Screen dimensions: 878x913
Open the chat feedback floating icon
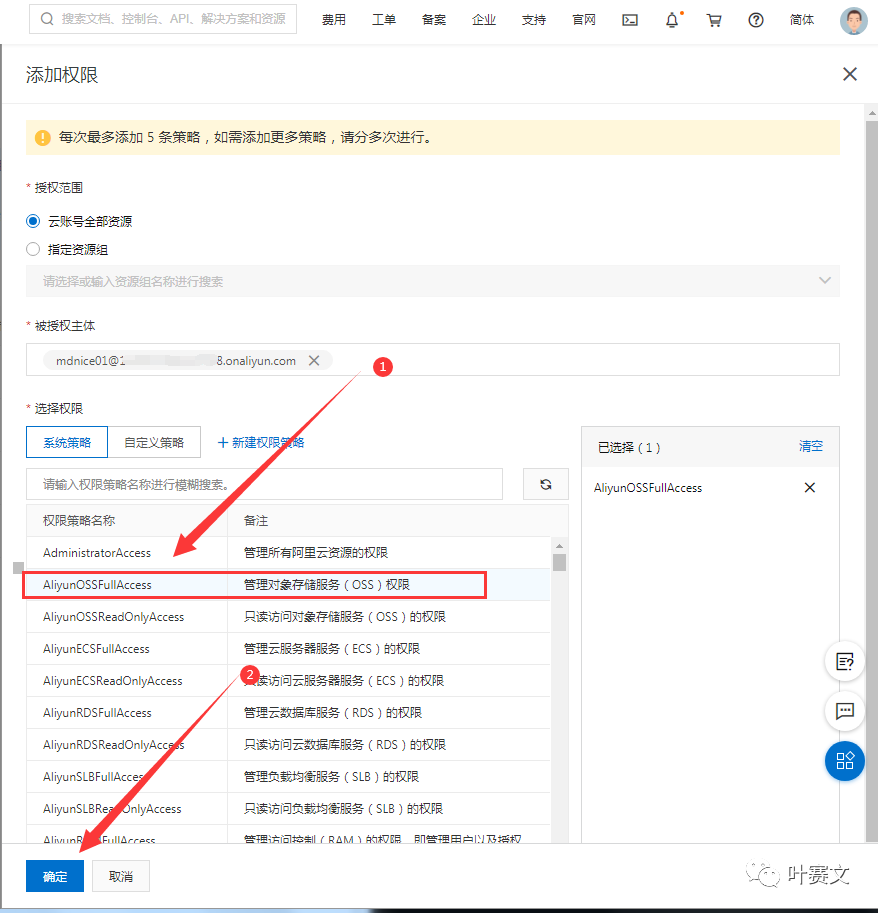tap(844, 711)
